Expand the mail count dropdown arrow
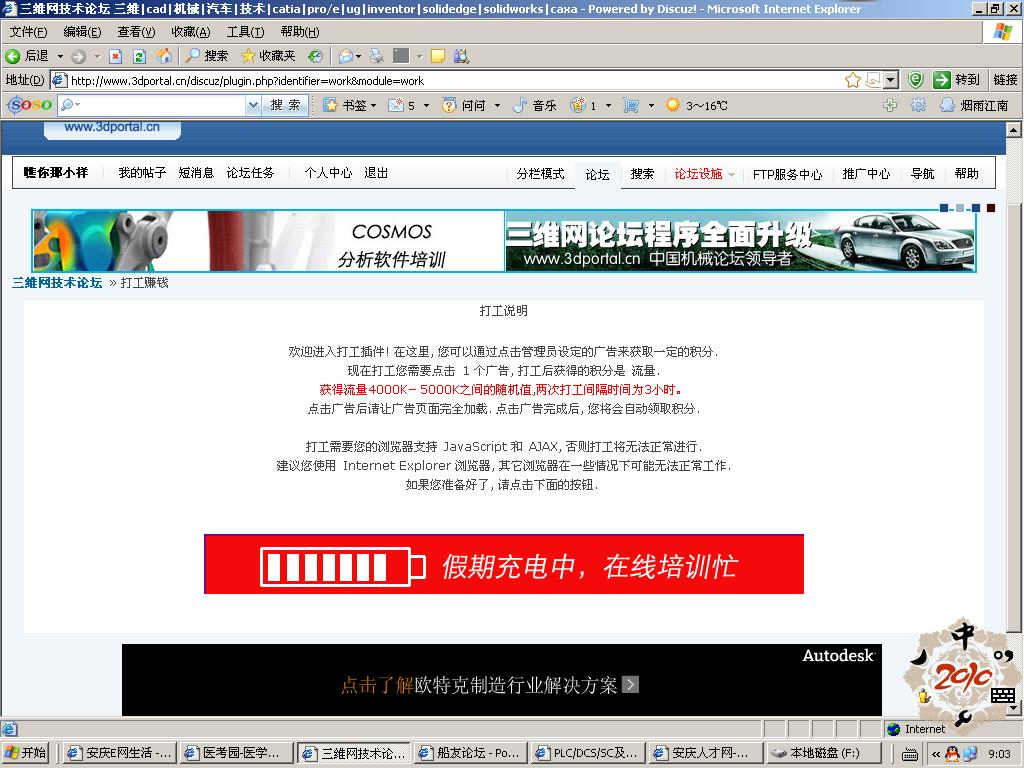Screen dimensions: 1024x768 point(426,105)
